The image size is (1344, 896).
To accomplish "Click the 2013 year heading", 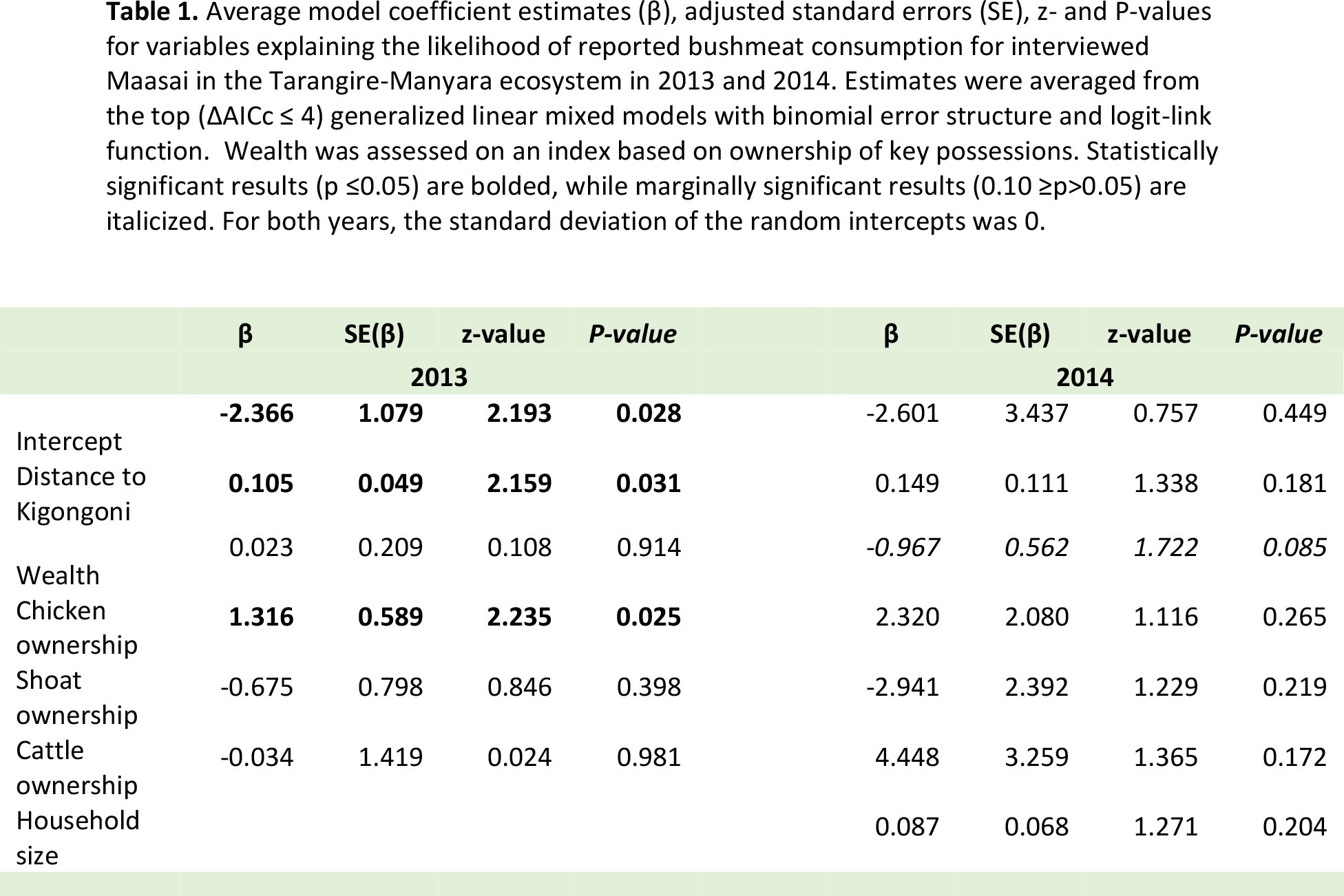I will pos(439,377).
